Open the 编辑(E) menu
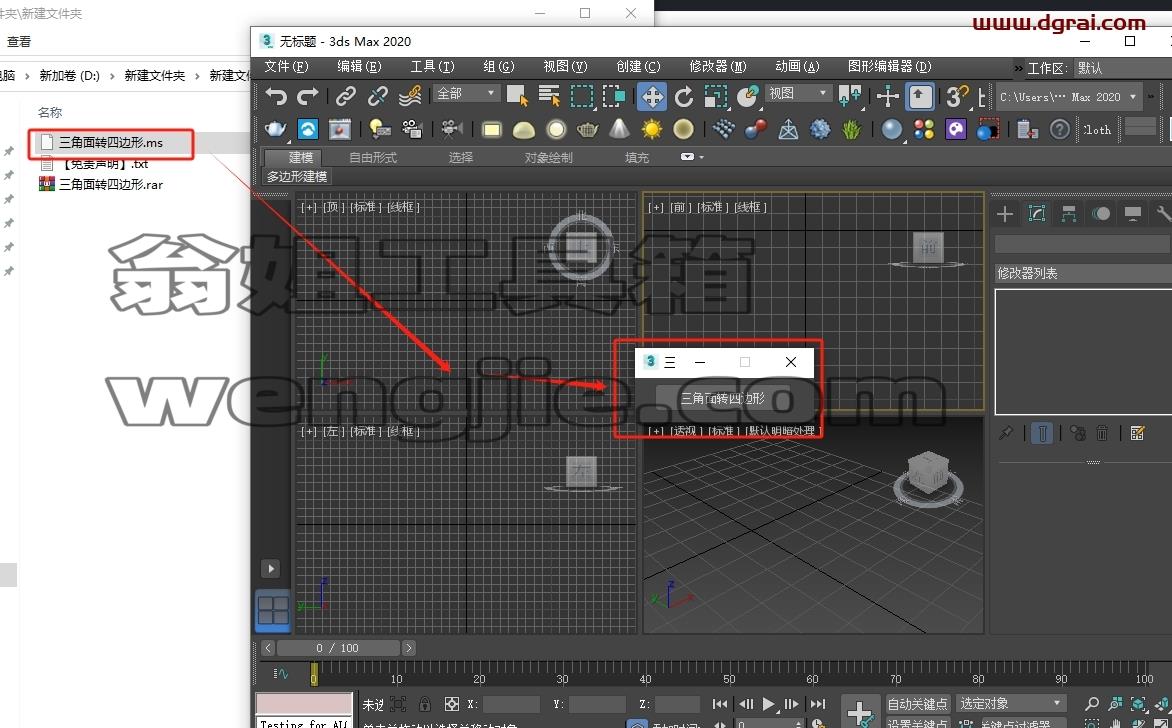Viewport: 1172px width, 728px height. [x=360, y=67]
